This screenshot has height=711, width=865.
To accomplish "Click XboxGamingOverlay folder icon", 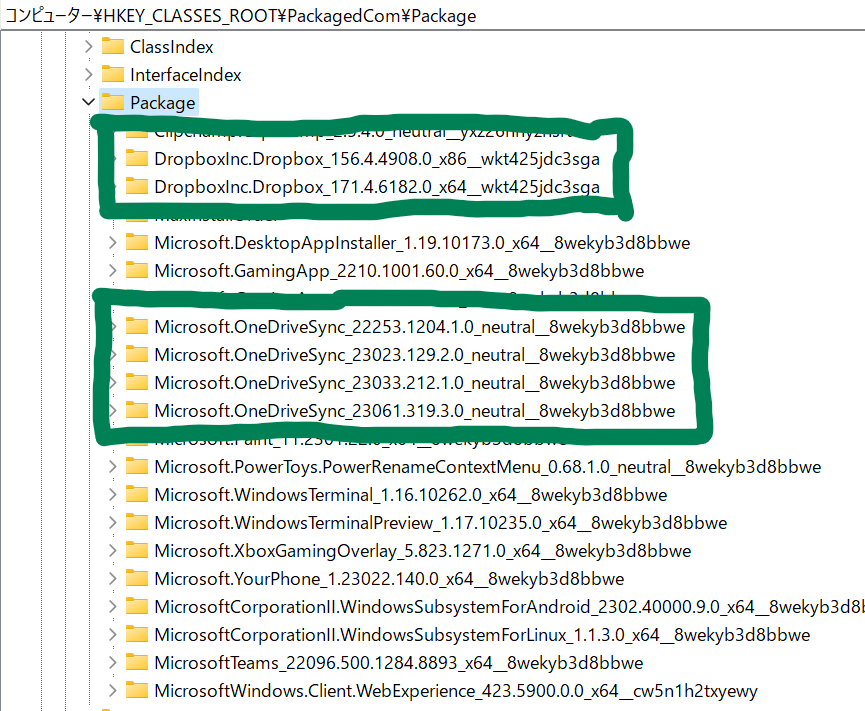I will [x=137, y=550].
